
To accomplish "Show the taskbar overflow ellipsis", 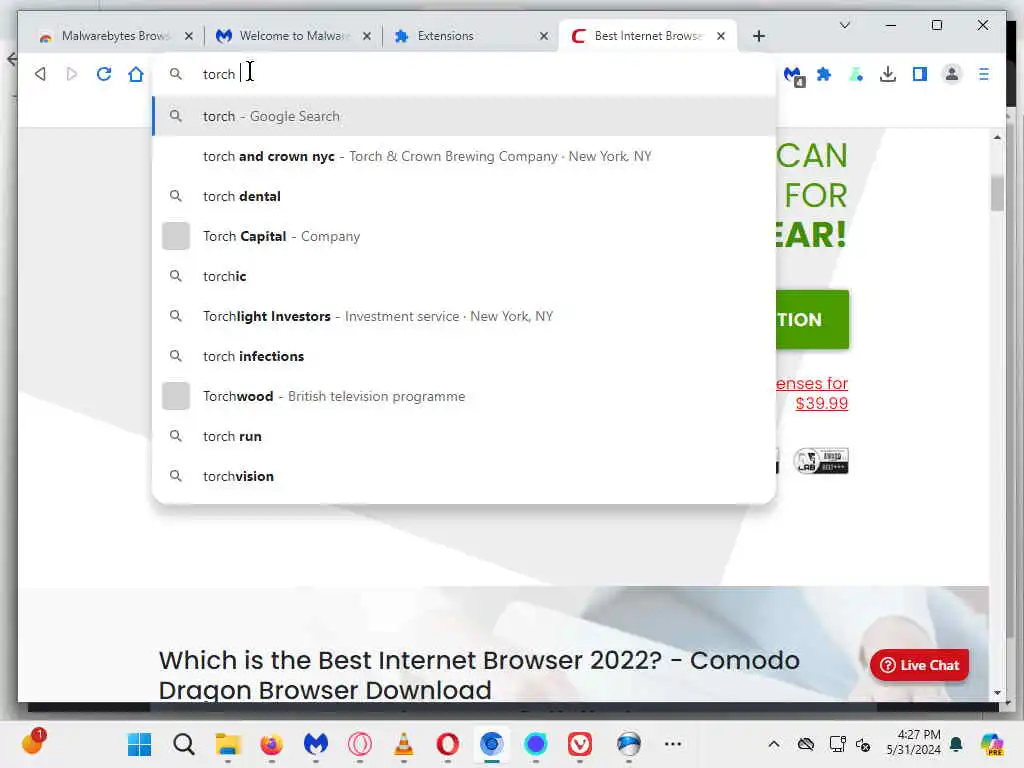I will (673, 744).
